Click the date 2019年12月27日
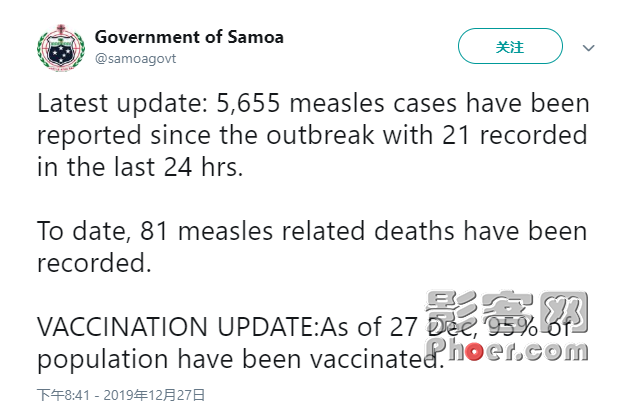The width and height of the screenshot is (633, 406). point(155,395)
